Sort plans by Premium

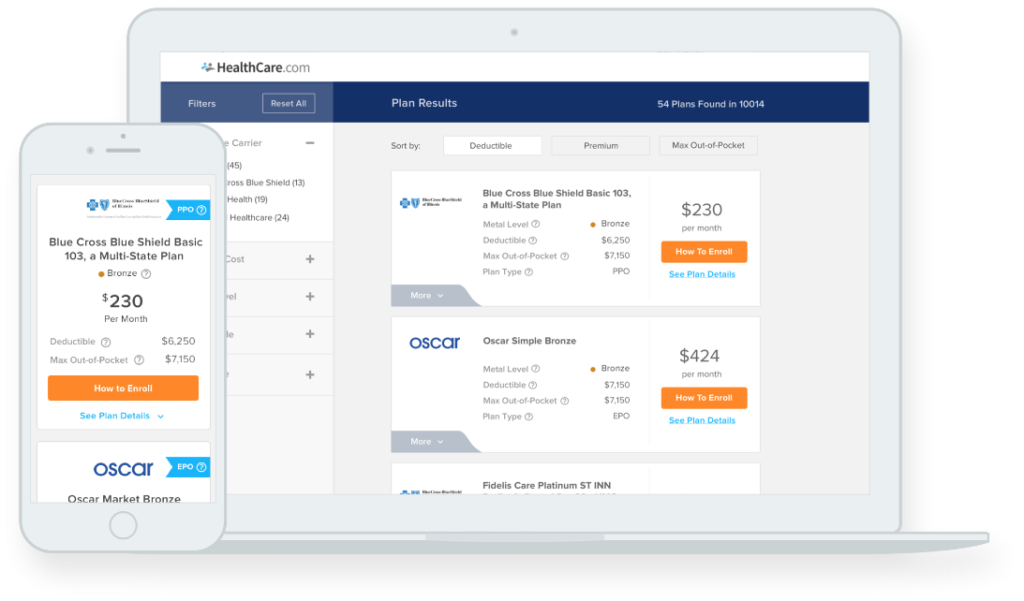click(600, 146)
